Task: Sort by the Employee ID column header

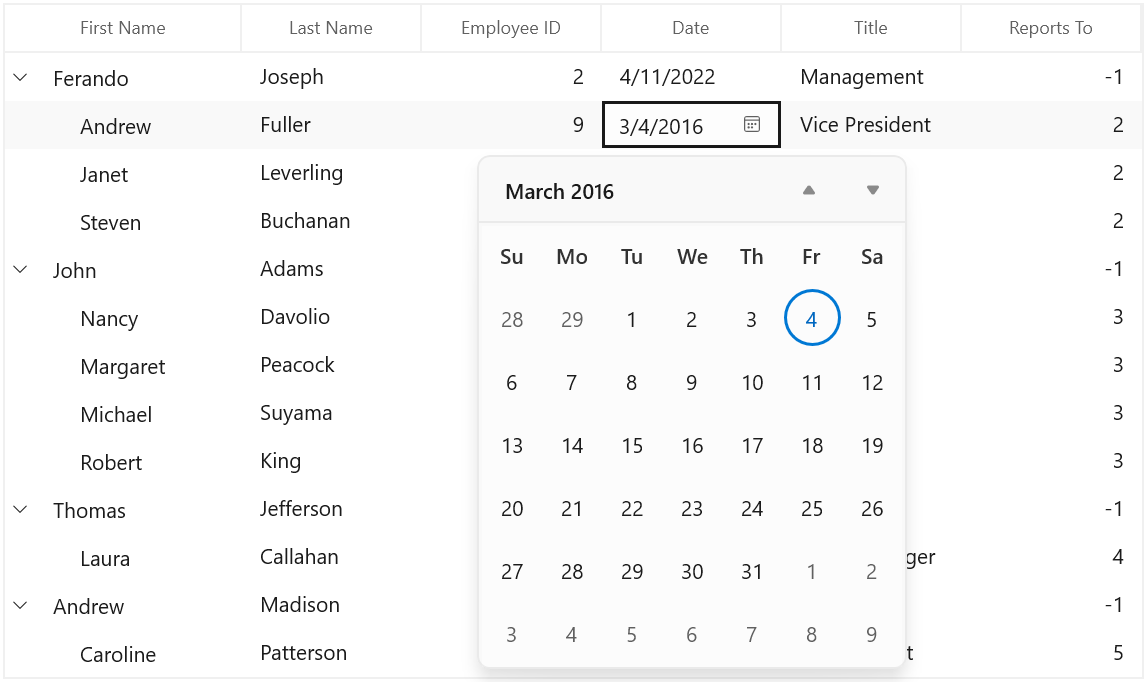Action: coord(511,28)
